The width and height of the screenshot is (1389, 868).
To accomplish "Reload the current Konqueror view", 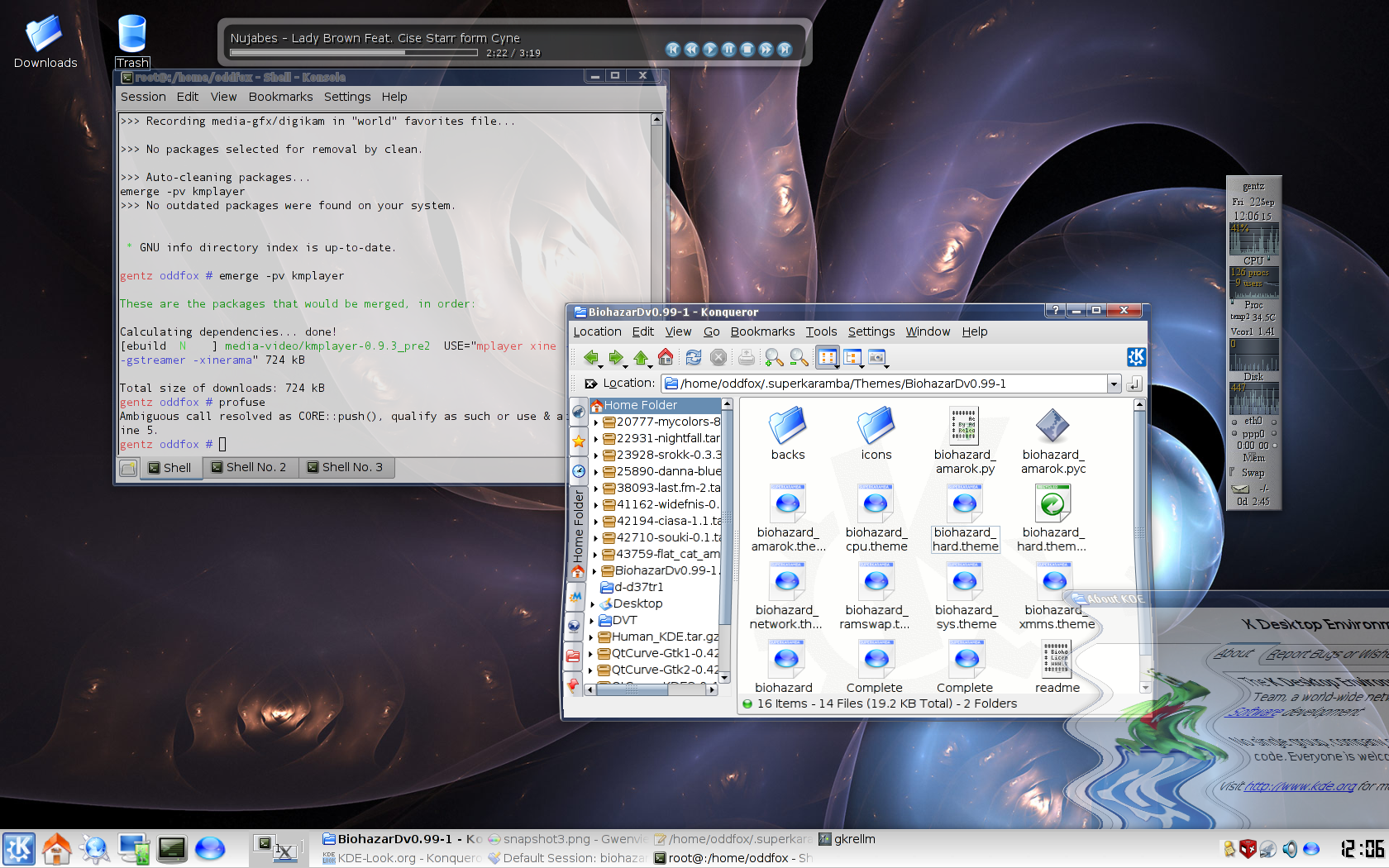I will click(x=694, y=357).
